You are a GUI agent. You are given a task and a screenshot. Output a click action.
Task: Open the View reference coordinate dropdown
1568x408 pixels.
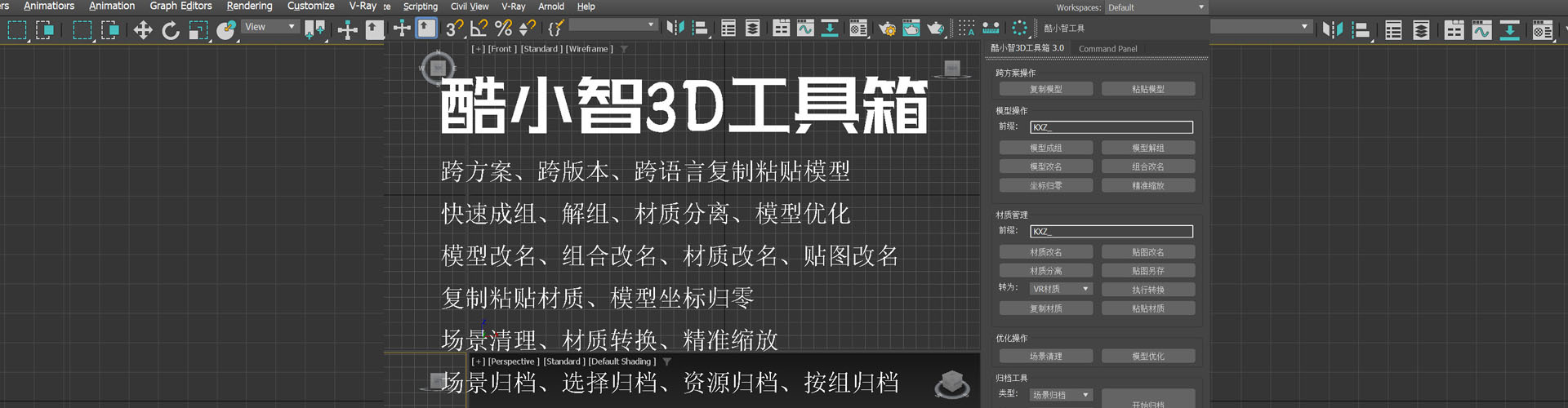coord(269,27)
